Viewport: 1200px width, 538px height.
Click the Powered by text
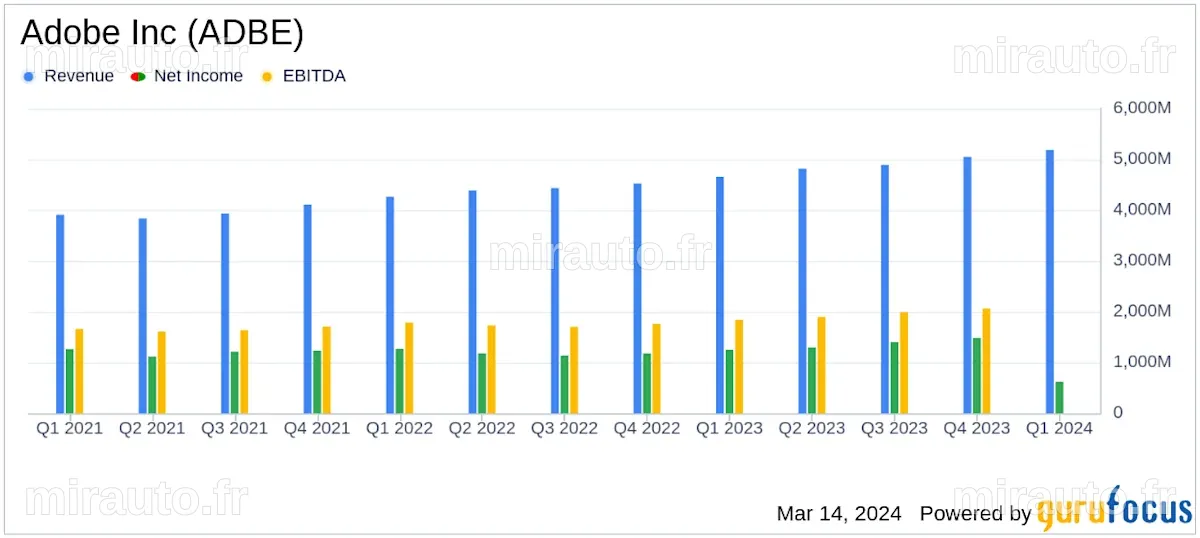pos(975,514)
